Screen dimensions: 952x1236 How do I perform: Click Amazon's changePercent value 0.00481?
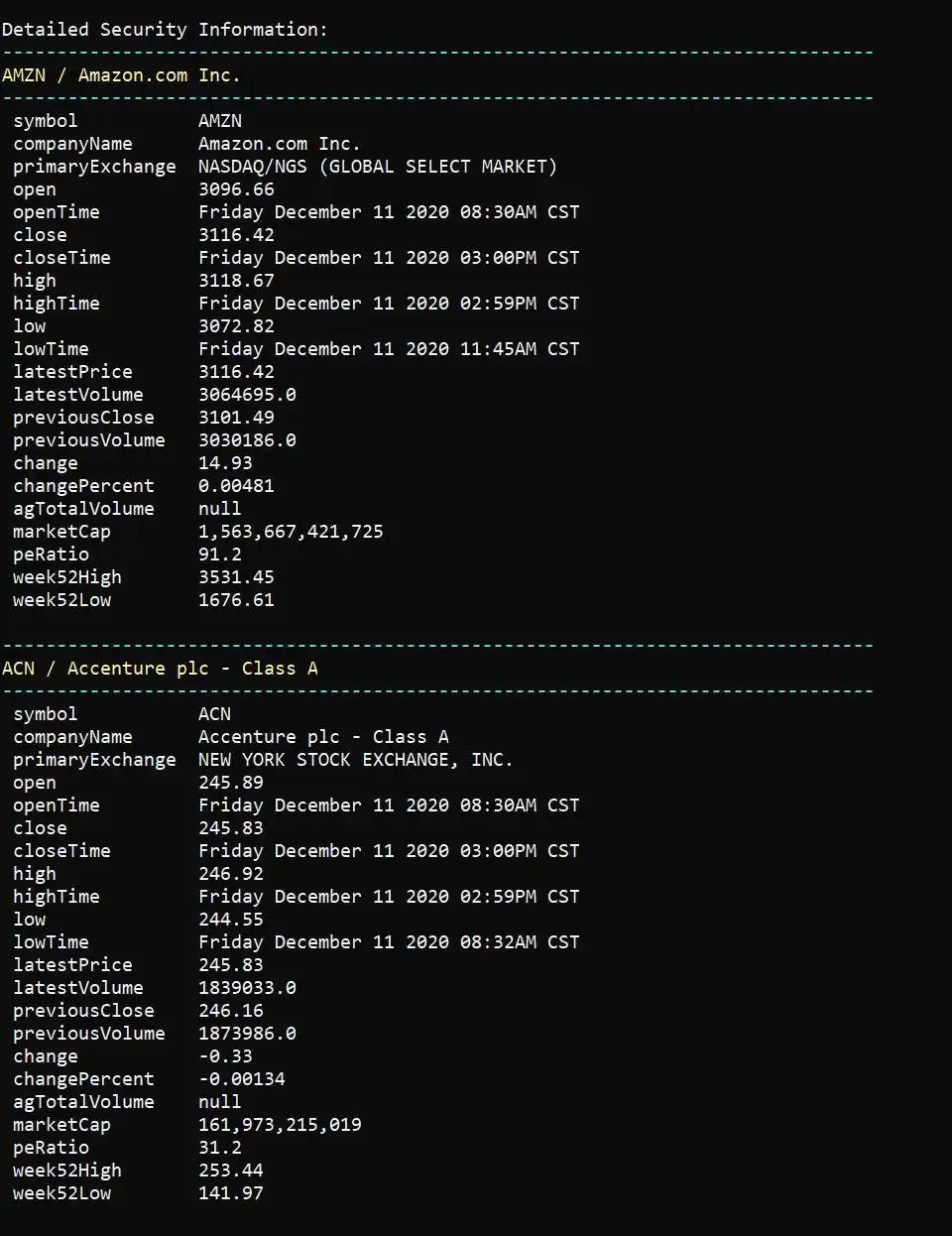[236, 486]
